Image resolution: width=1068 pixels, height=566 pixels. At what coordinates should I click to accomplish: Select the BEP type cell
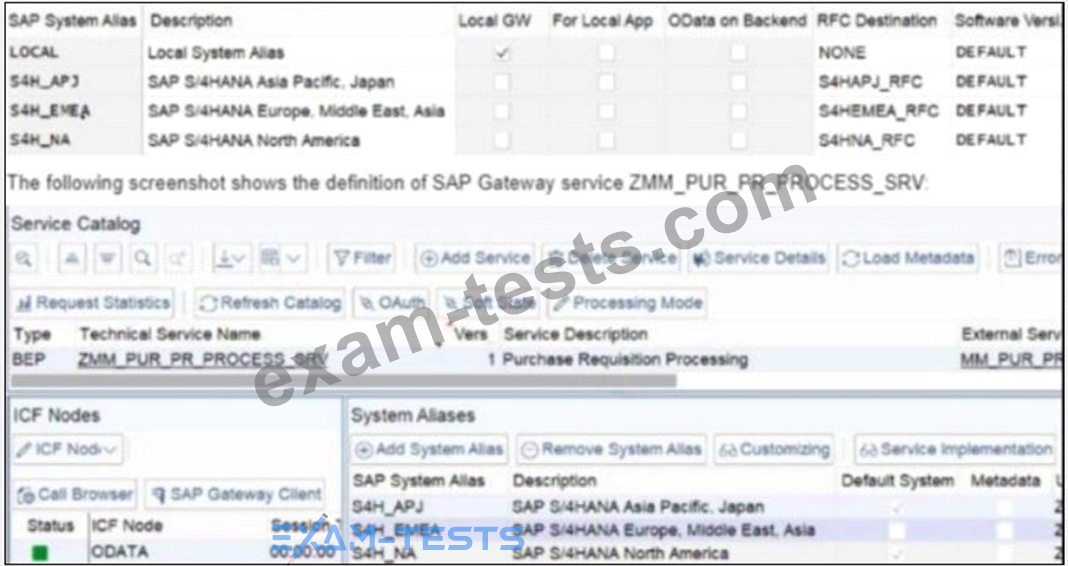tap(27, 360)
